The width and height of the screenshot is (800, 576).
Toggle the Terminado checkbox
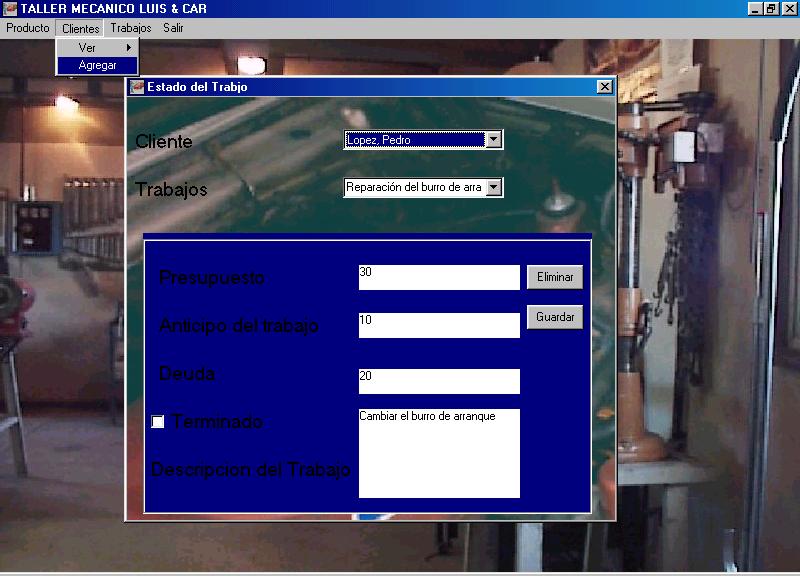158,421
